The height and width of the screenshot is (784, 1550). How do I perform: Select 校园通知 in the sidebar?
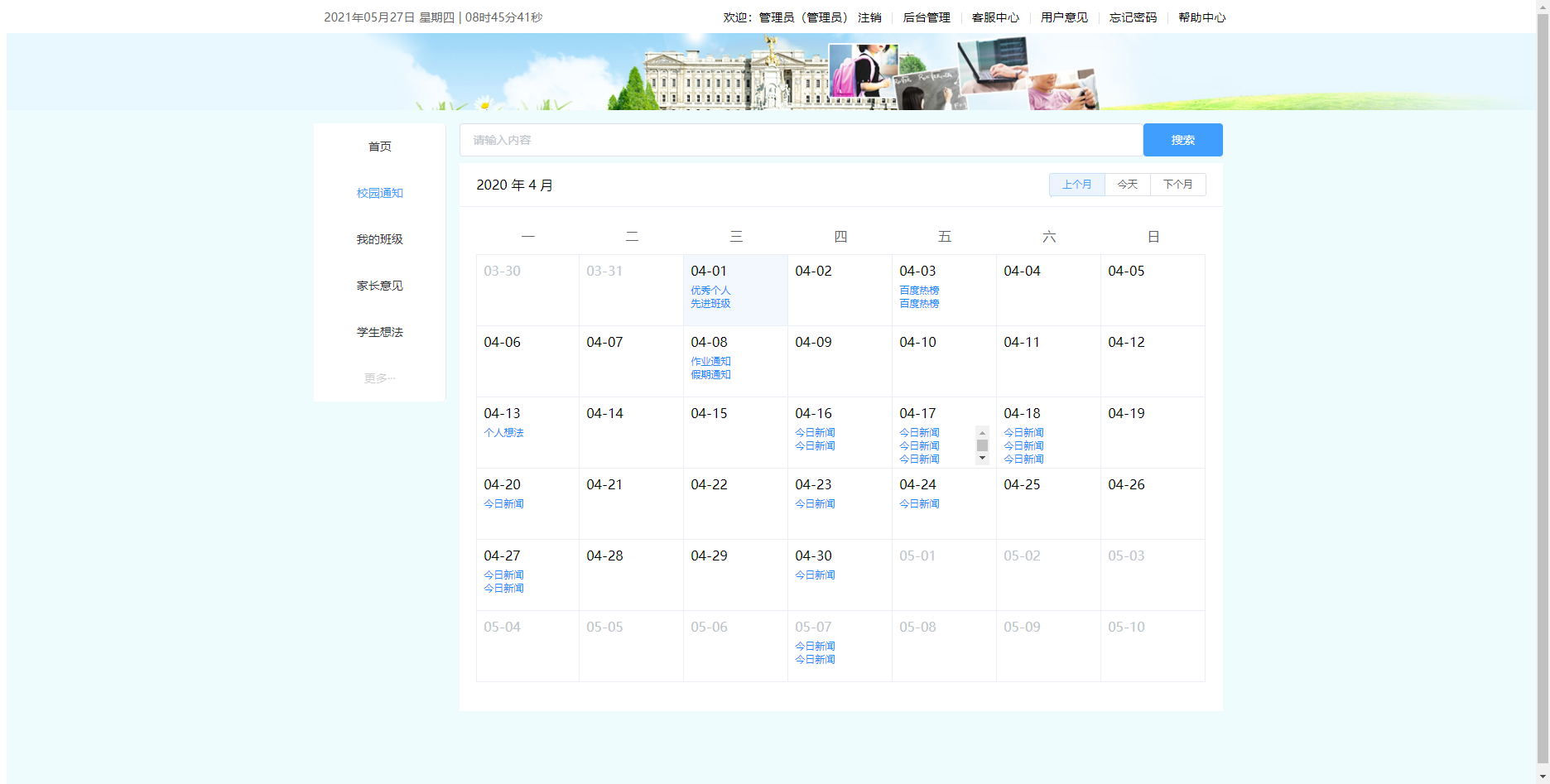coord(379,193)
